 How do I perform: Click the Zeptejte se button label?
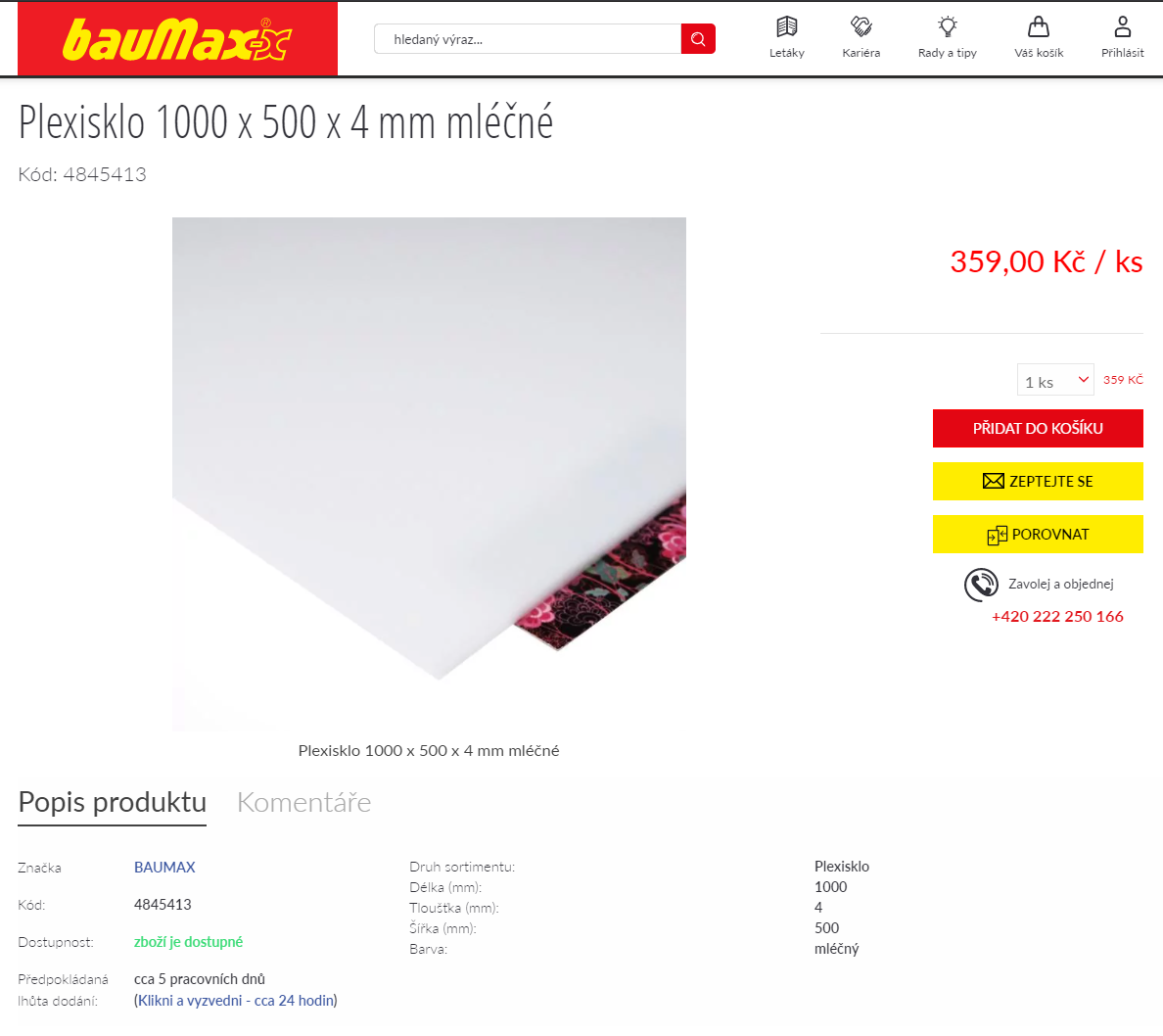(x=1051, y=481)
